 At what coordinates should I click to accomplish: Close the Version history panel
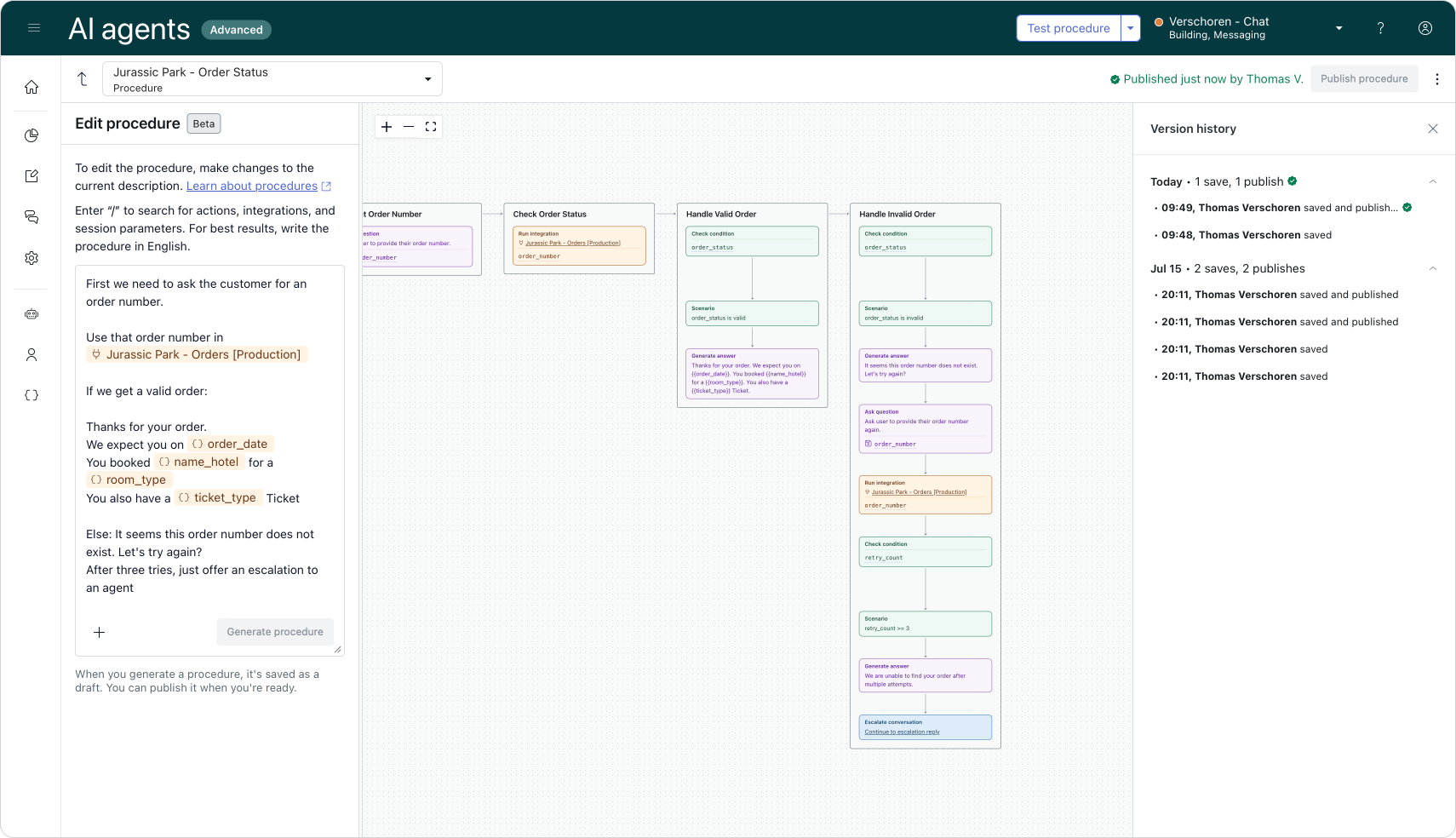tap(1433, 129)
